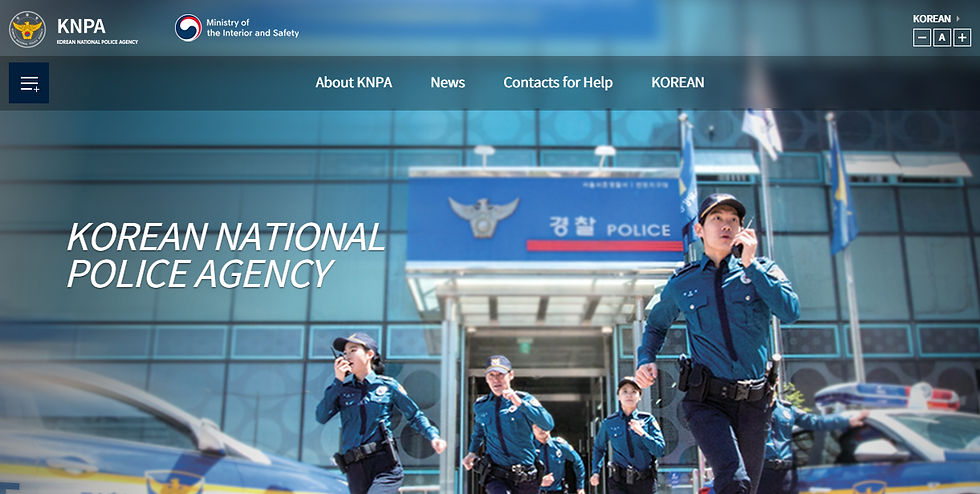980x494 pixels.
Task: Switch language via top-right KOREAN link
Action: point(936,19)
